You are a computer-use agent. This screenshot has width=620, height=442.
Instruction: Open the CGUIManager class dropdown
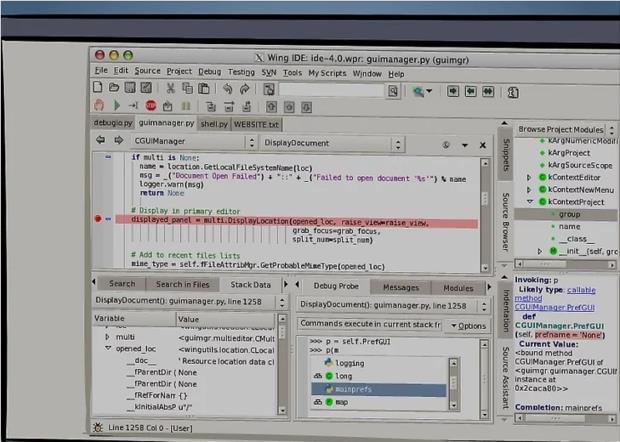pyautogui.click(x=194, y=142)
